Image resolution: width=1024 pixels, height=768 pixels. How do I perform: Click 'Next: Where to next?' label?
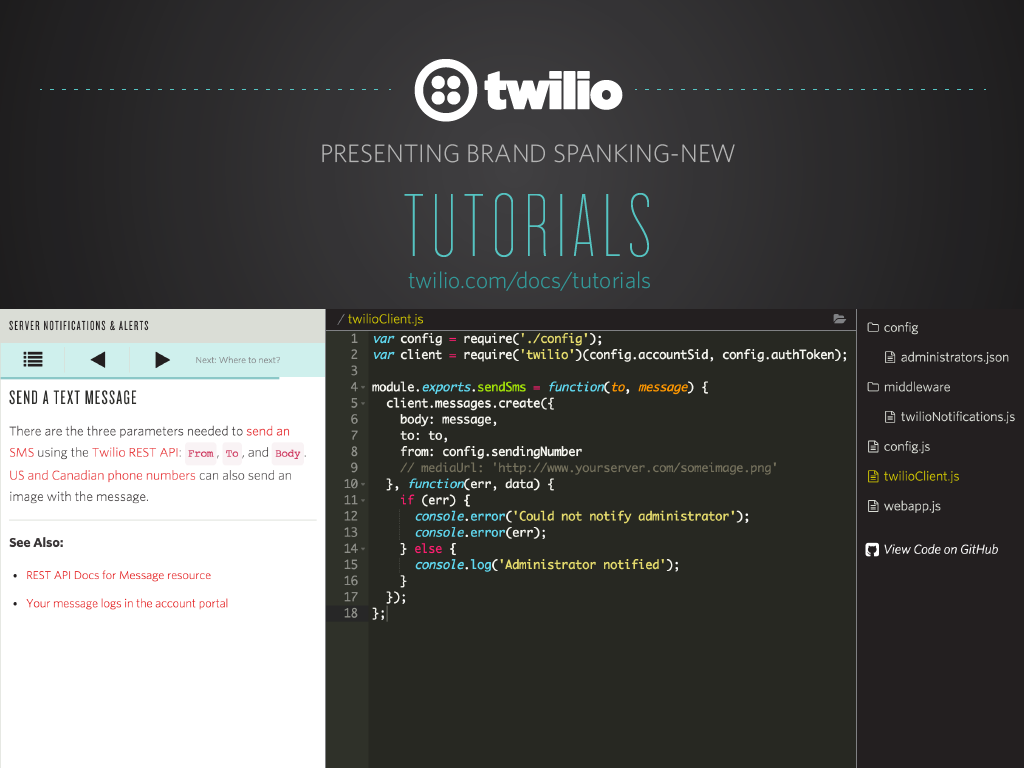pos(238,360)
